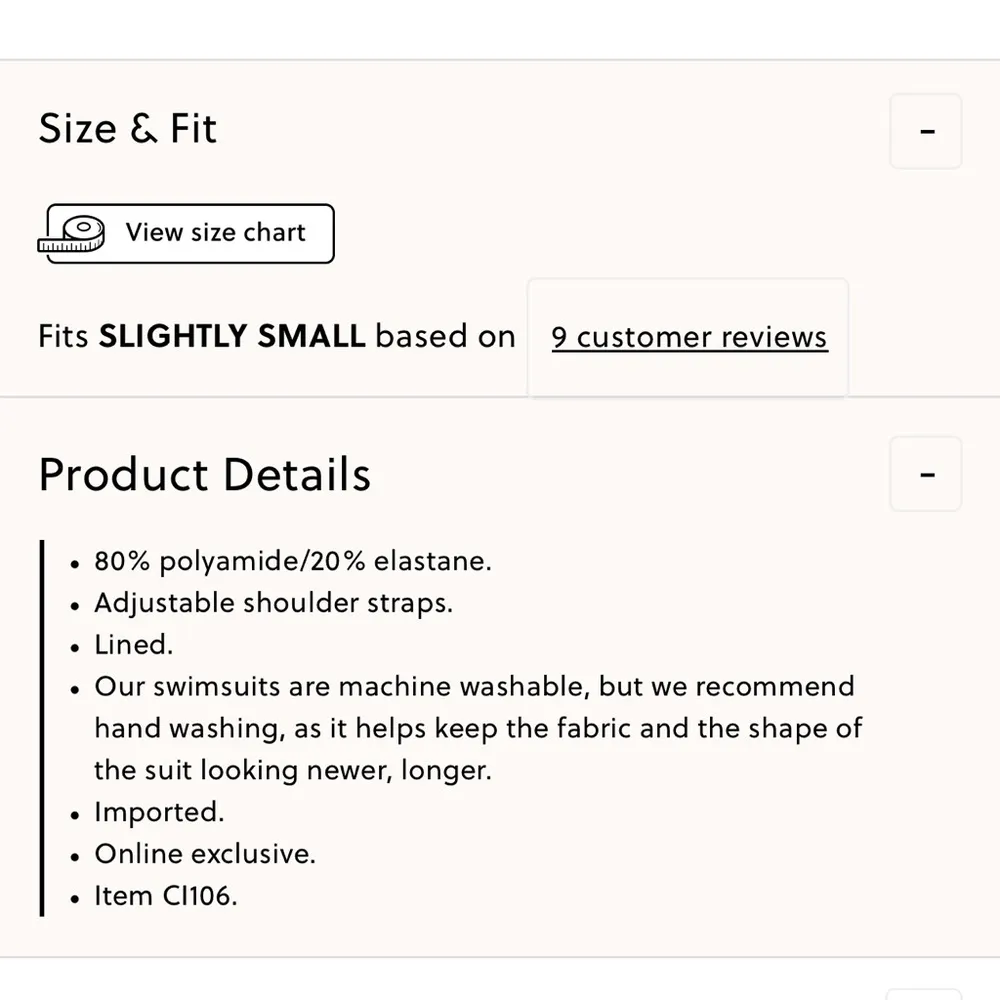Click the Imported bullet item

point(159,812)
